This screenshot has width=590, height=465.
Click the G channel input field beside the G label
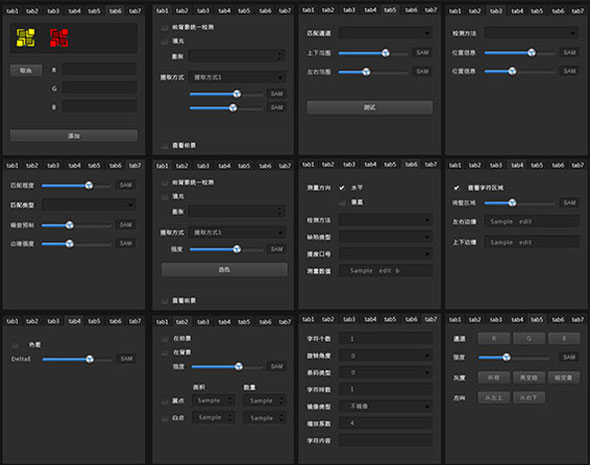click(x=100, y=88)
